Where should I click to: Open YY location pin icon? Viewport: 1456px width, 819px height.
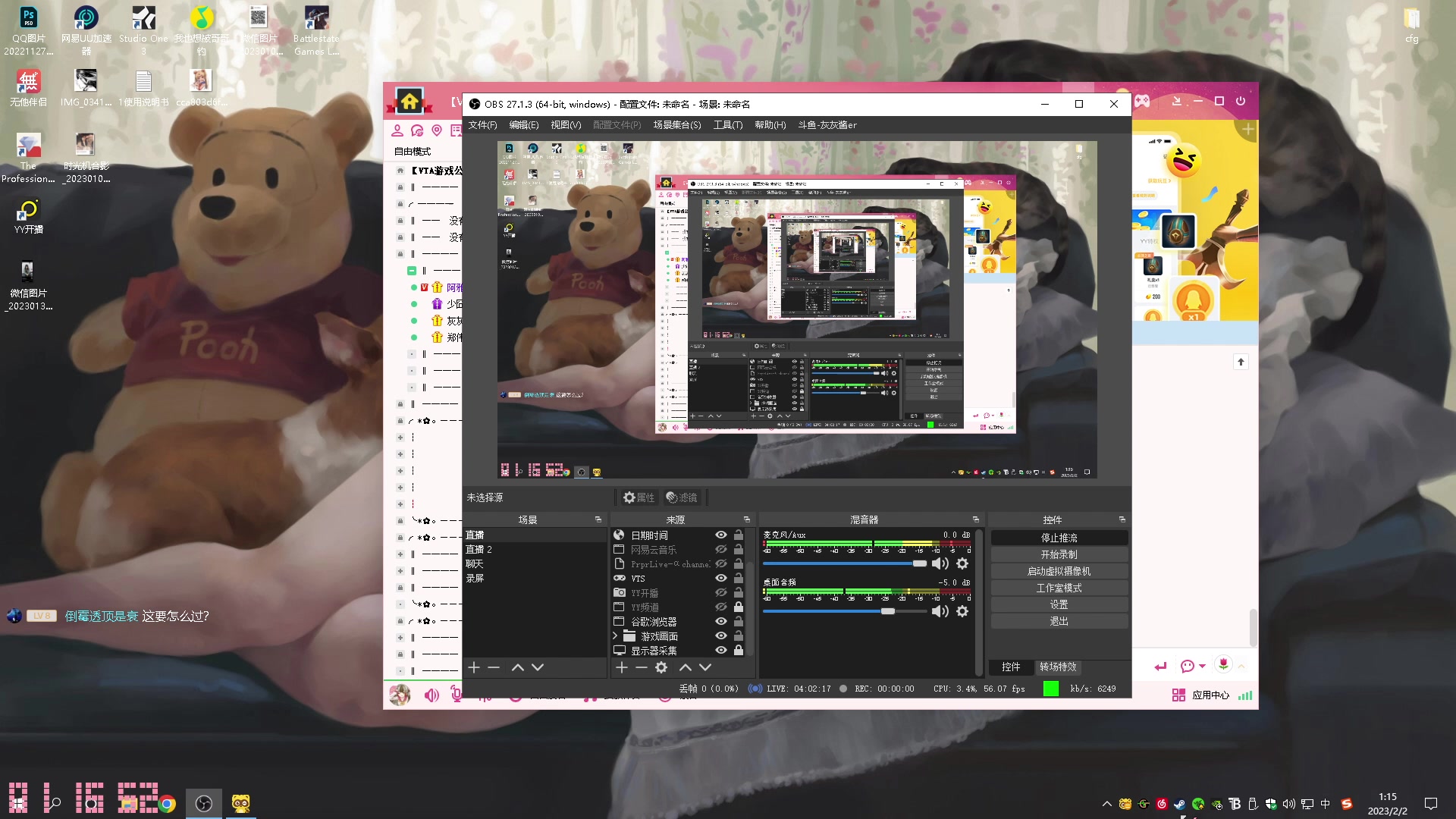pos(437,130)
